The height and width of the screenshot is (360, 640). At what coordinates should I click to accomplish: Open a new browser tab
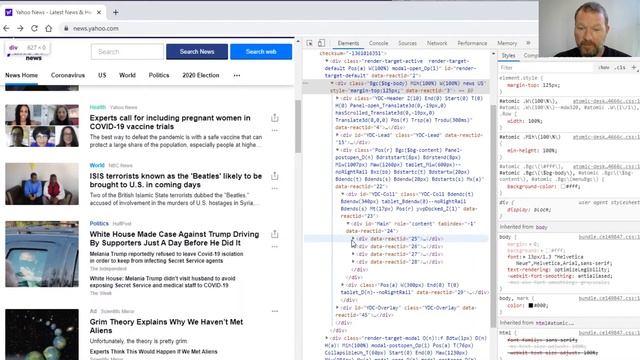(116, 12)
